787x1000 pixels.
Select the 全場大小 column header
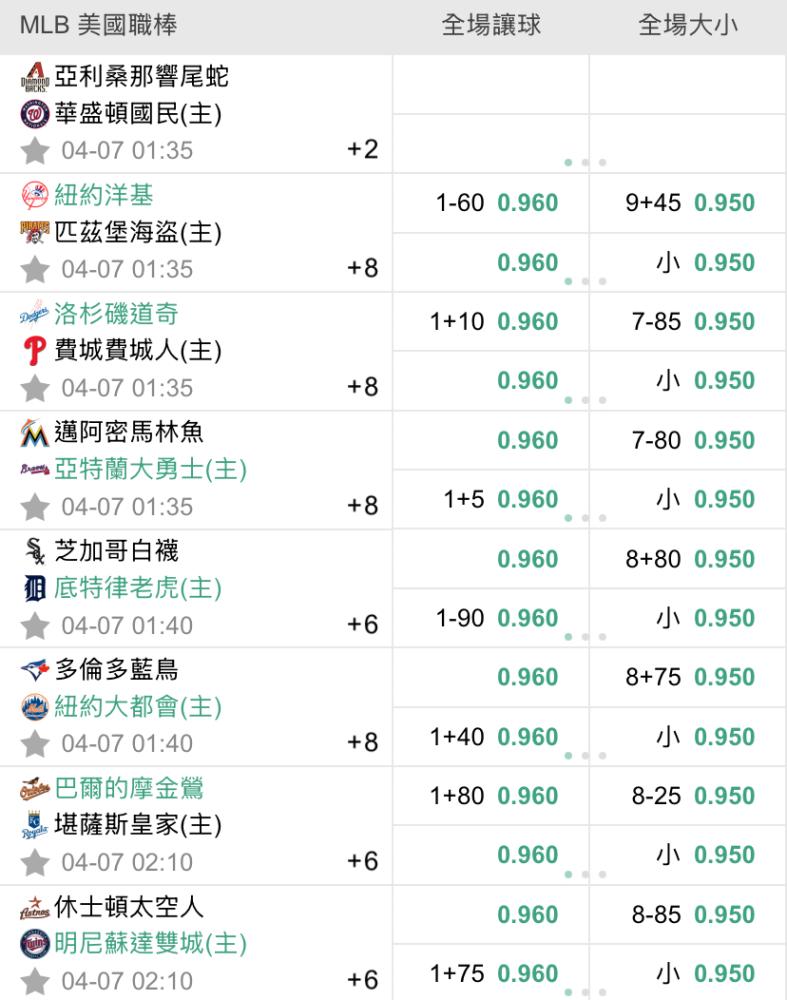click(688, 26)
